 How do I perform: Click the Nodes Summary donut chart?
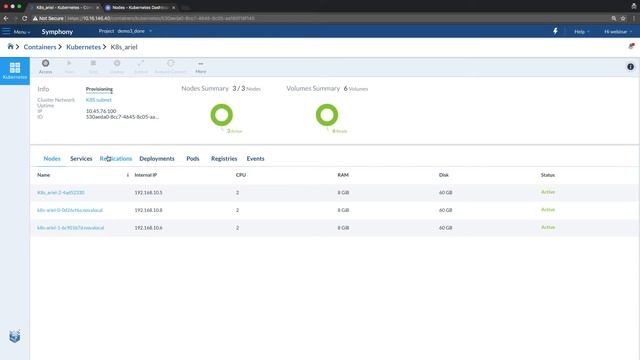(x=222, y=115)
